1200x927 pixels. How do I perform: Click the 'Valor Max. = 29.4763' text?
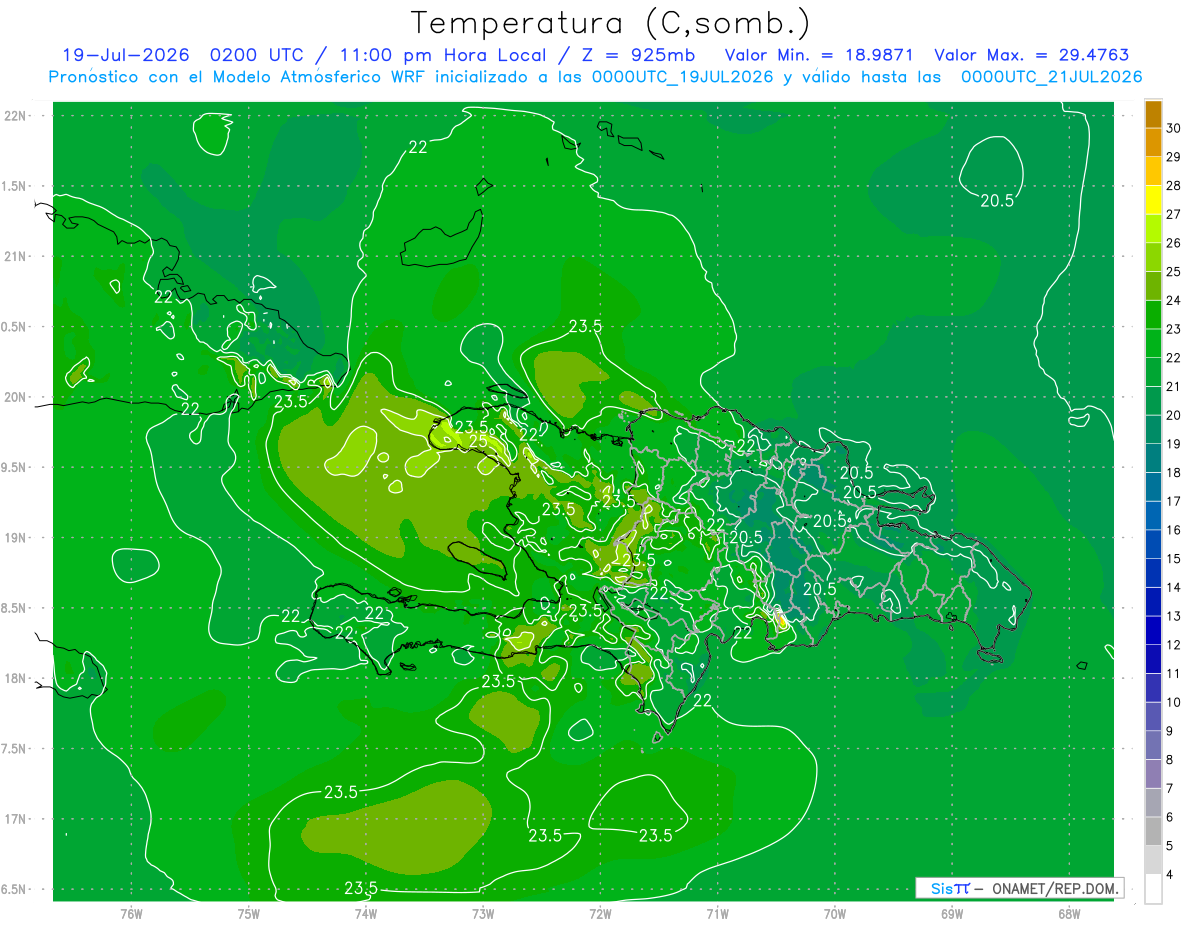tap(1032, 55)
